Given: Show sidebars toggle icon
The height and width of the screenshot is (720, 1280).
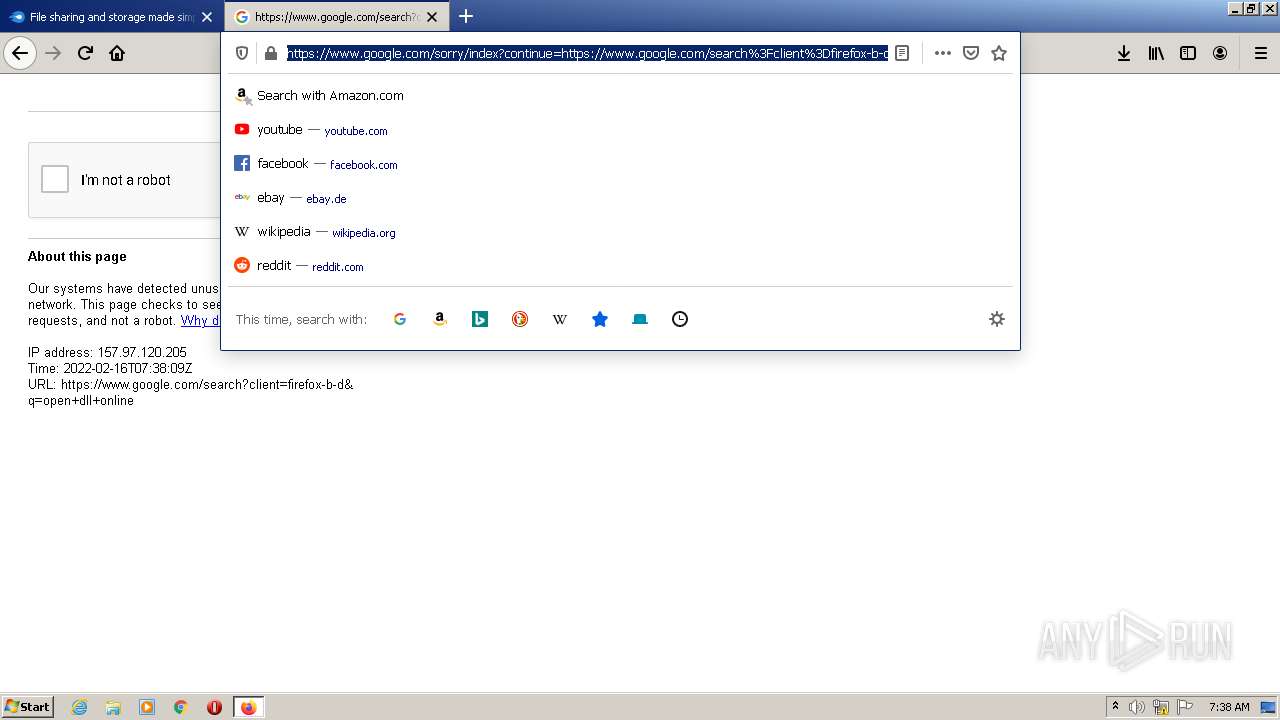Looking at the screenshot, I should point(1188,53).
